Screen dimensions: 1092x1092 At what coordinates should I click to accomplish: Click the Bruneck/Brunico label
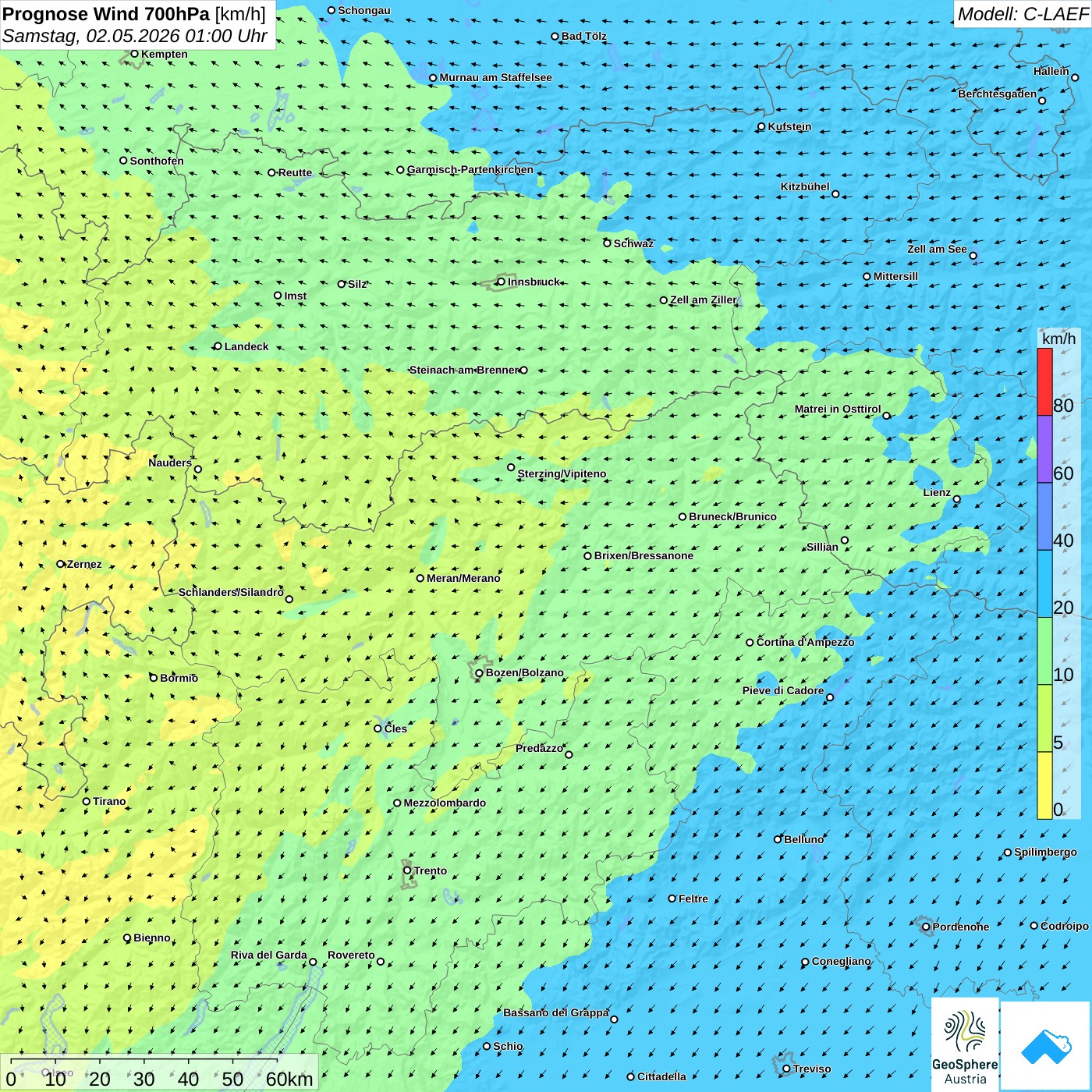pyautogui.click(x=732, y=516)
